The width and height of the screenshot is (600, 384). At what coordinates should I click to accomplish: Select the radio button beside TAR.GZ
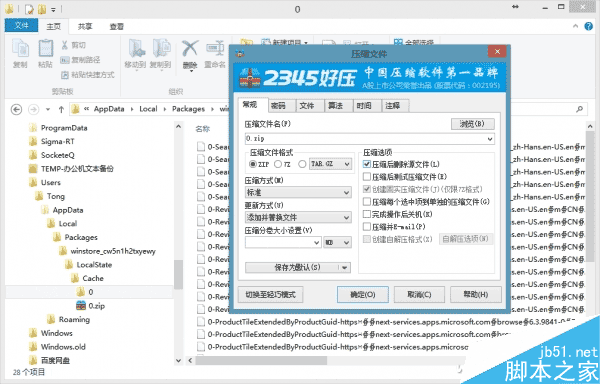pos(302,164)
